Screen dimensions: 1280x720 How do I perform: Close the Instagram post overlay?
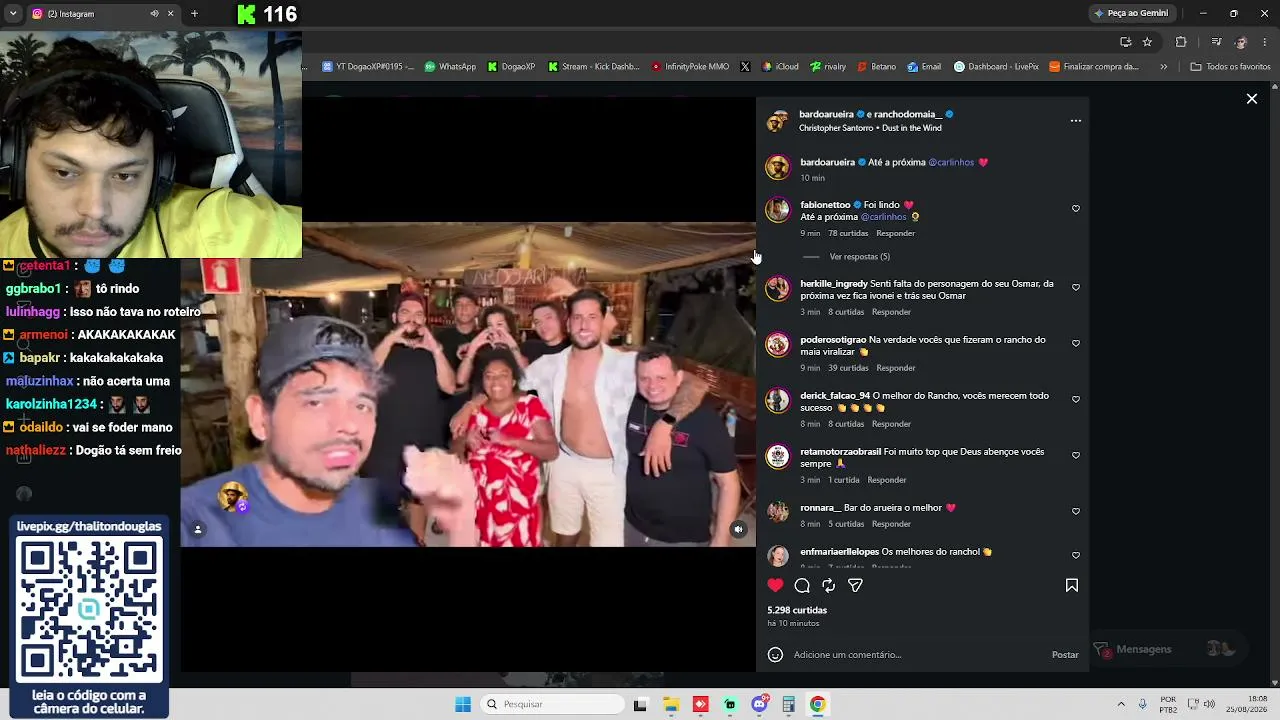[1252, 99]
